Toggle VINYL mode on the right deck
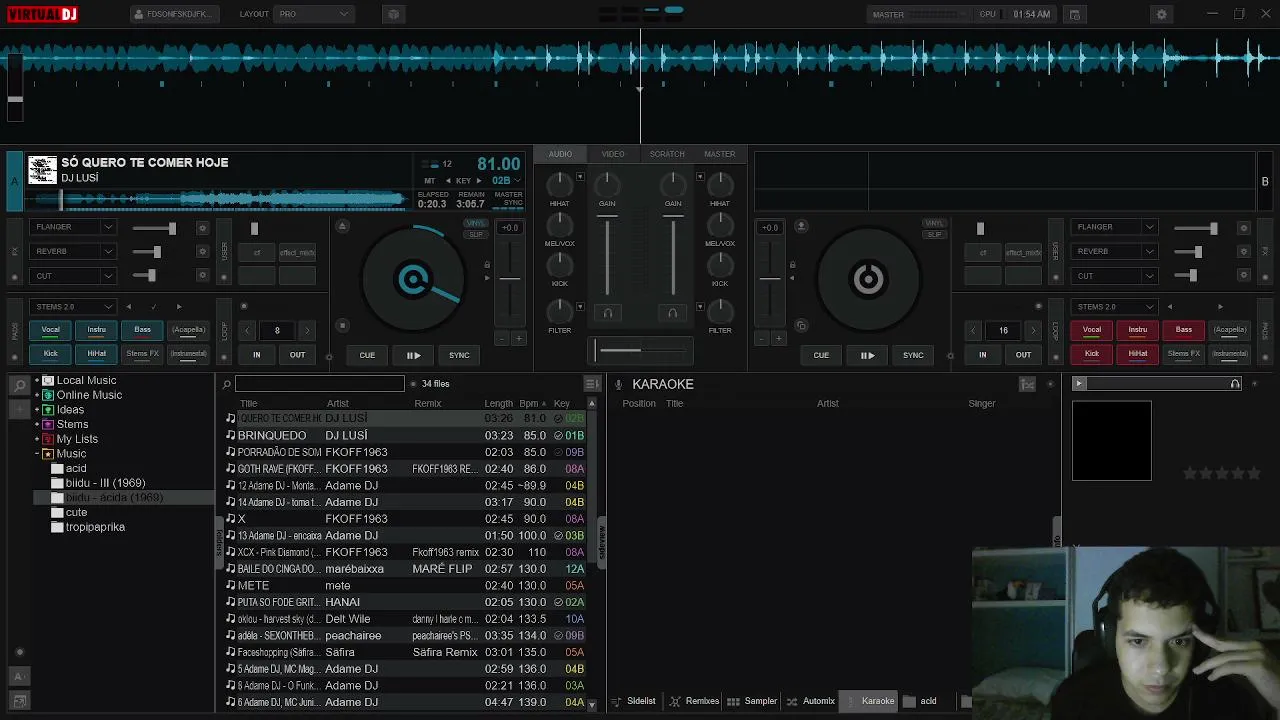 [x=934, y=224]
